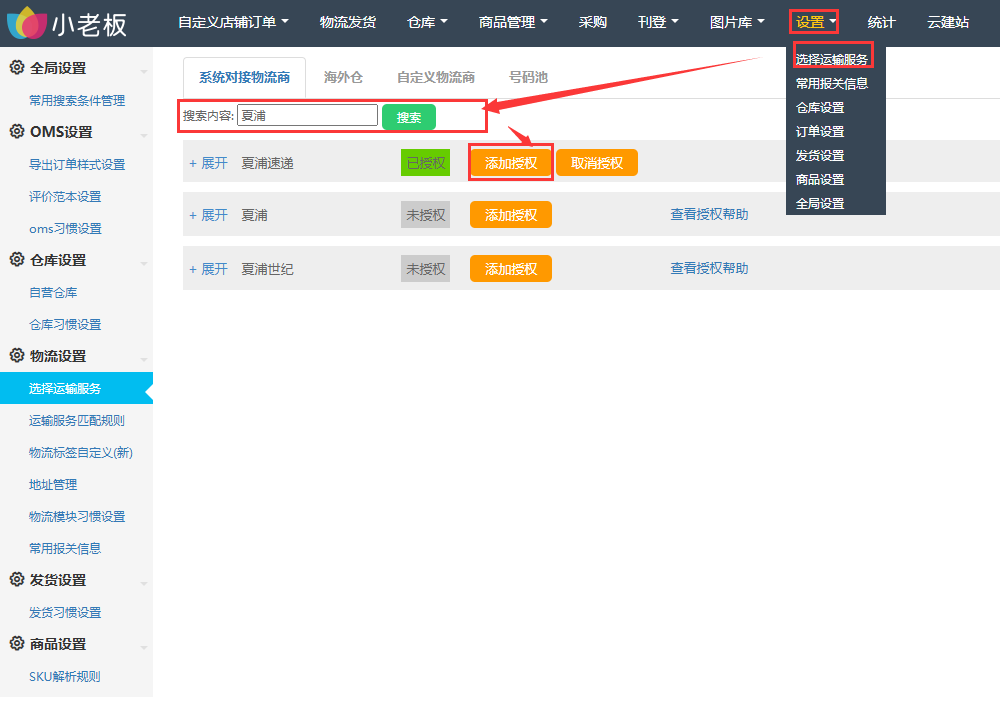Viewport: 1000px width, 707px height.
Task: Open the 自定义店铺订单 dropdown menu
Action: (x=233, y=22)
